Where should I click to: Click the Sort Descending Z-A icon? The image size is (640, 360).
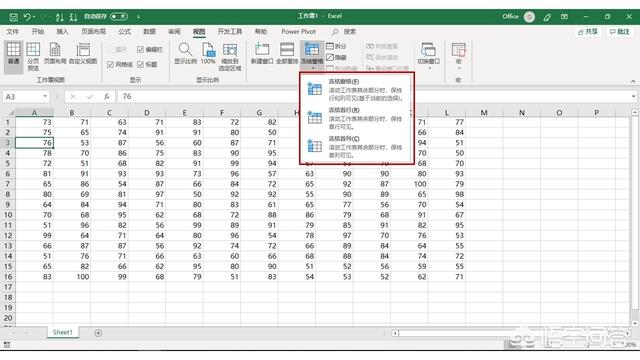[x=73, y=17]
